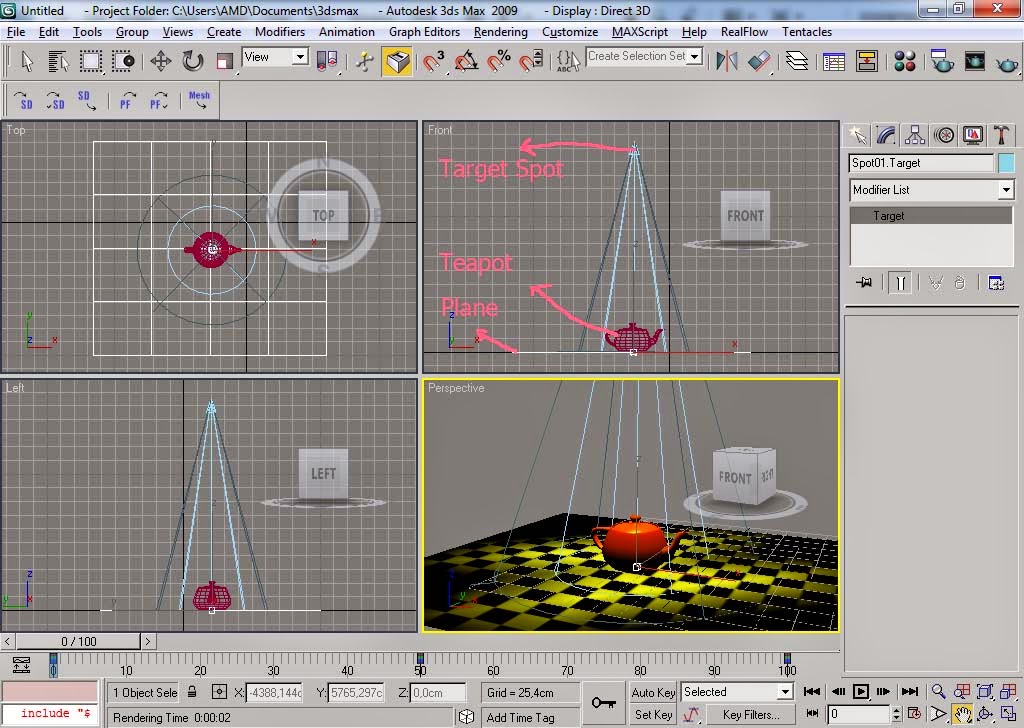Image resolution: width=1024 pixels, height=728 pixels.
Task: Select the Select and Move tool
Action: coord(162,62)
